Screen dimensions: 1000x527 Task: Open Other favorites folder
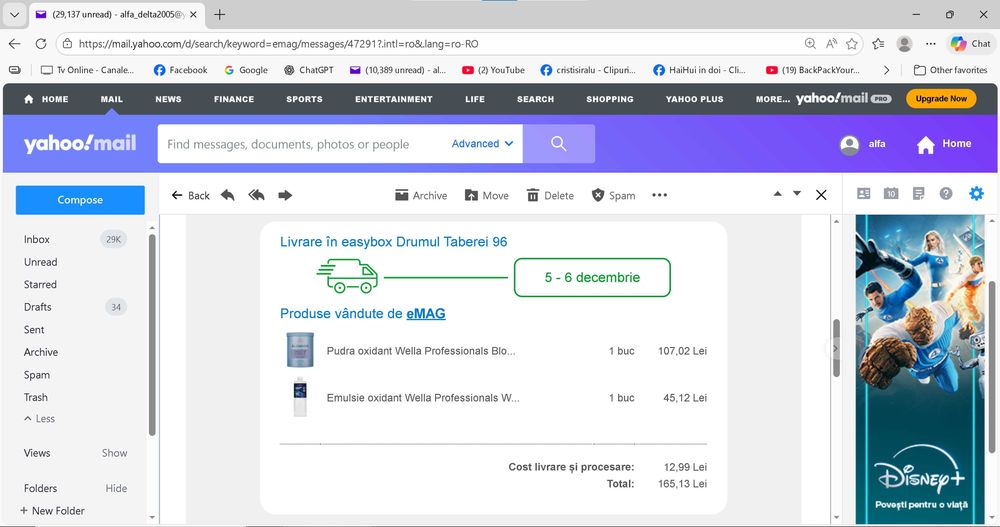coord(950,70)
